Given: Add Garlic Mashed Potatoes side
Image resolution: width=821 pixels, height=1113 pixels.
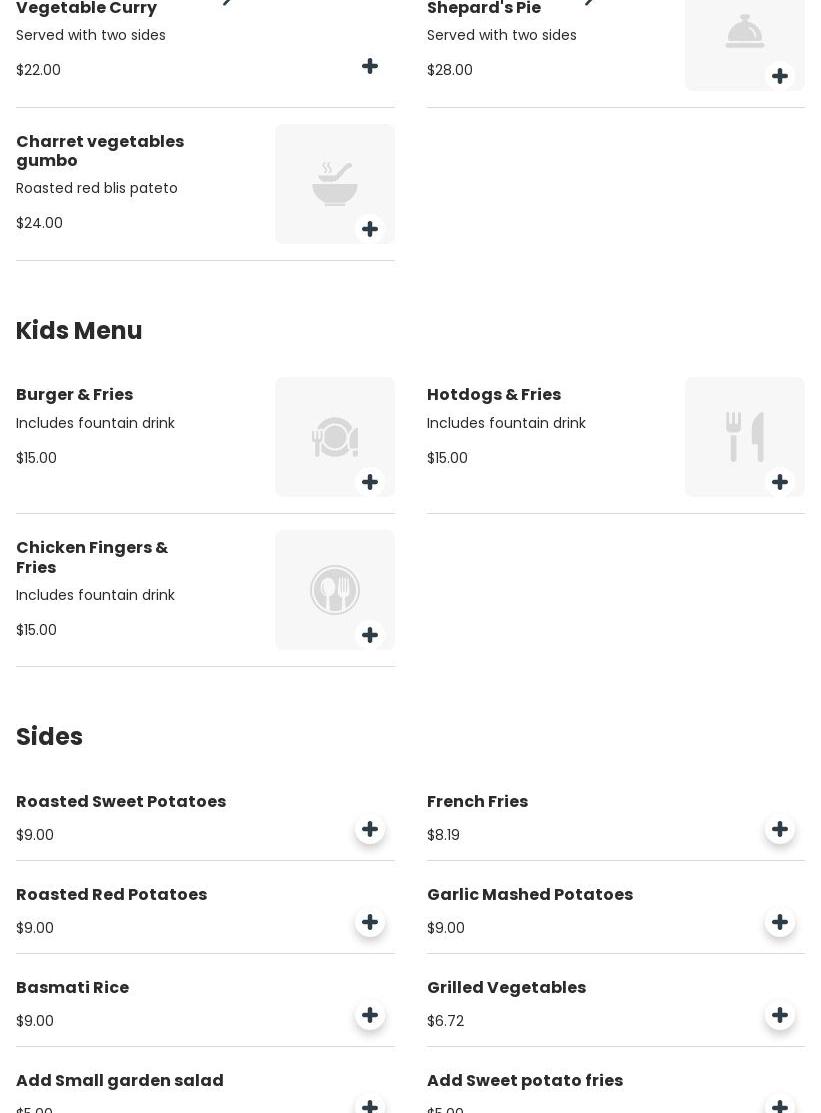Looking at the screenshot, I should (x=780, y=923).
